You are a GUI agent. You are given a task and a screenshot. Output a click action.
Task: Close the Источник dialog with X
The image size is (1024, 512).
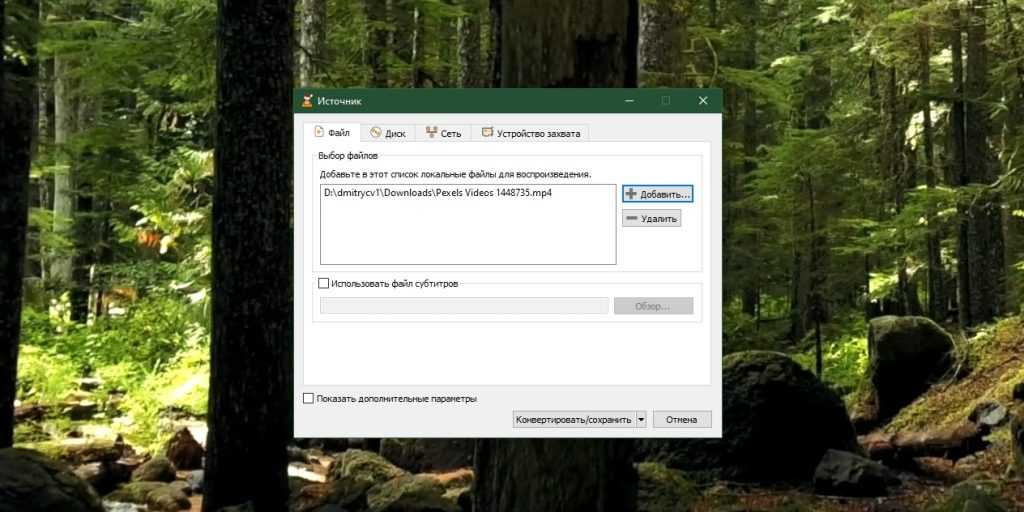click(x=703, y=101)
